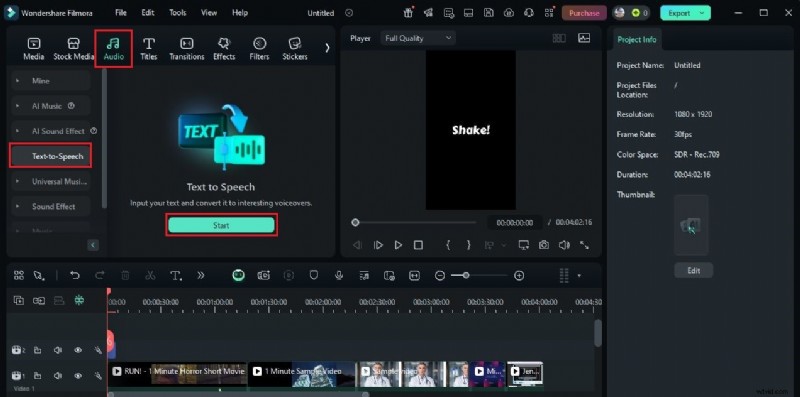Open the player volume icon

[564, 245]
